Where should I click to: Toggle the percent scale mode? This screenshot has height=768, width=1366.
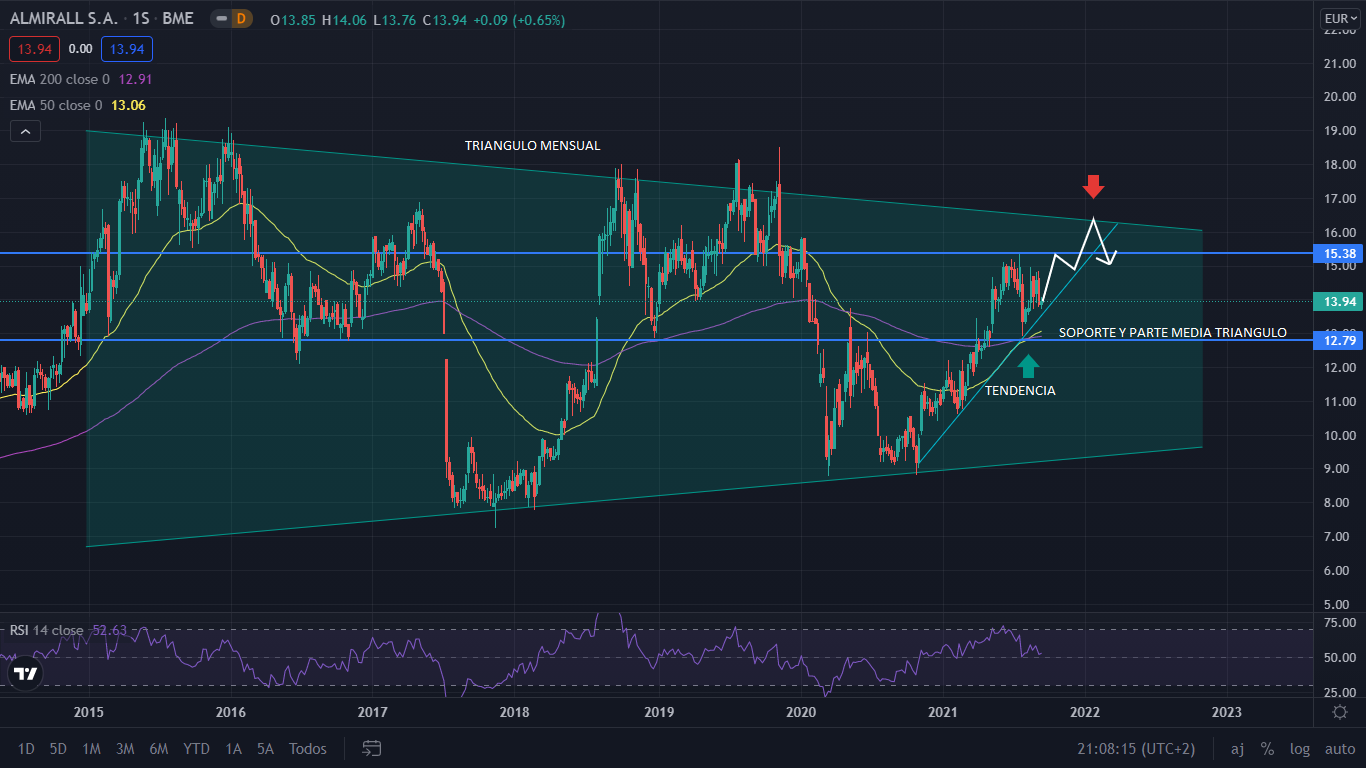point(1267,748)
